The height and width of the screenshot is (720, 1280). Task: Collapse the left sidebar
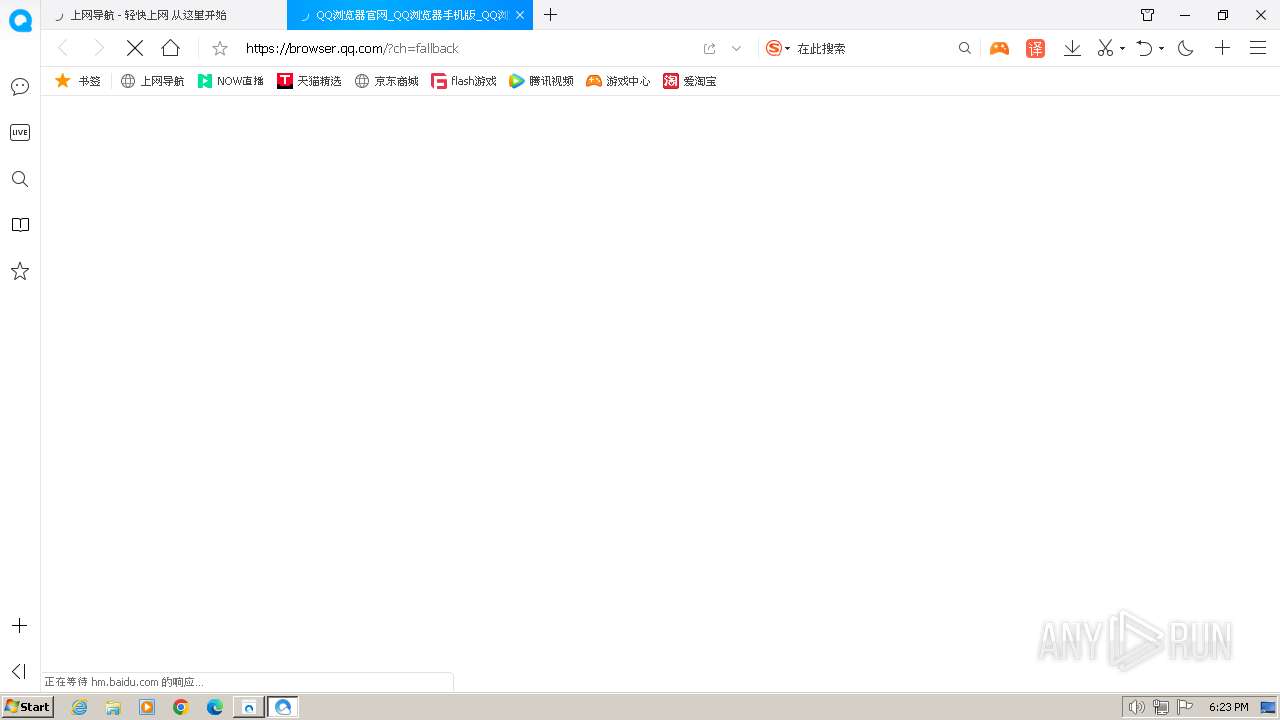[19, 671]
